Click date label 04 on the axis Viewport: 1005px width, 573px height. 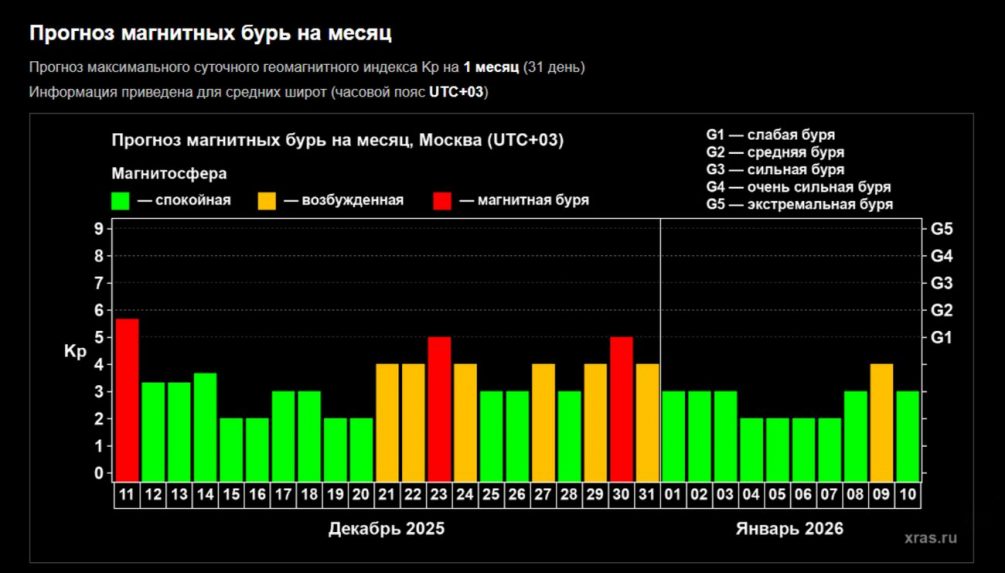[751, 495]
